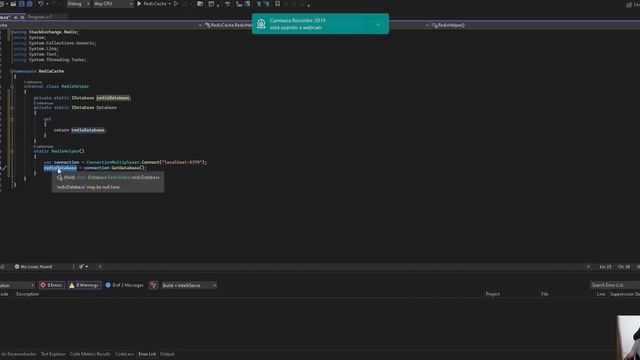Screen dimensions: 640x360
Task: Close the active RedisHelper editor tab
Action: point(22,17)
